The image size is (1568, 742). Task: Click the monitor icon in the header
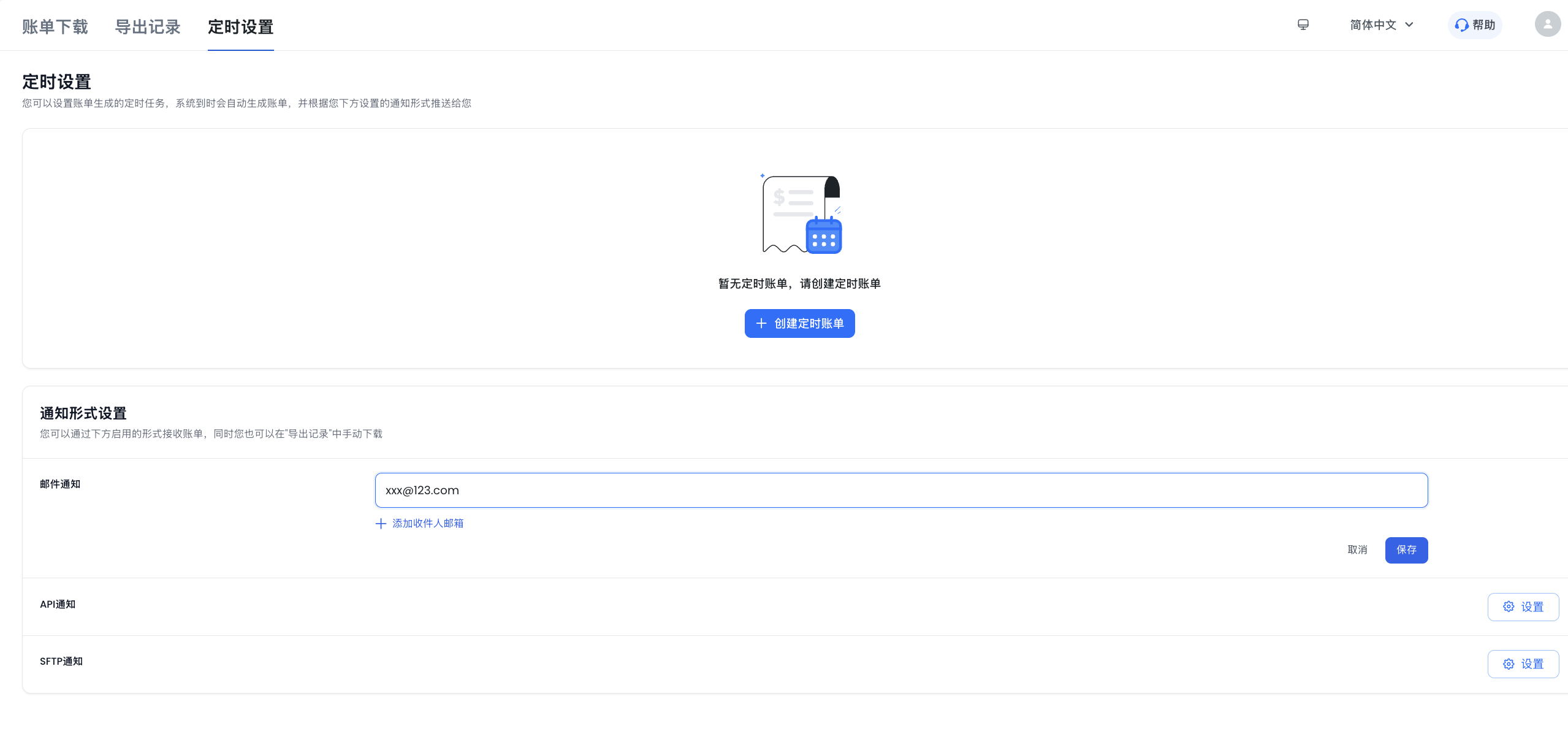1303,25
